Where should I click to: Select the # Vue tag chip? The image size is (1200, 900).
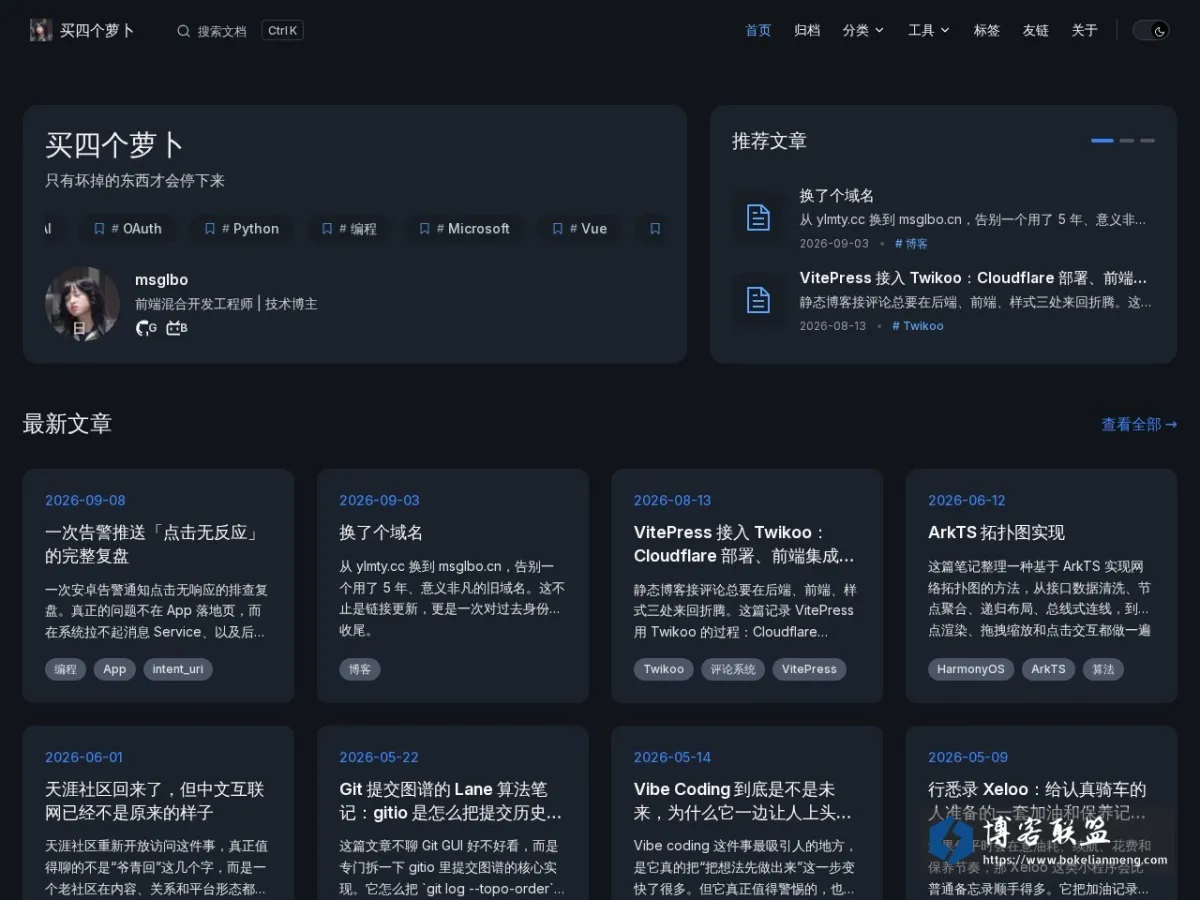point(580,229)
